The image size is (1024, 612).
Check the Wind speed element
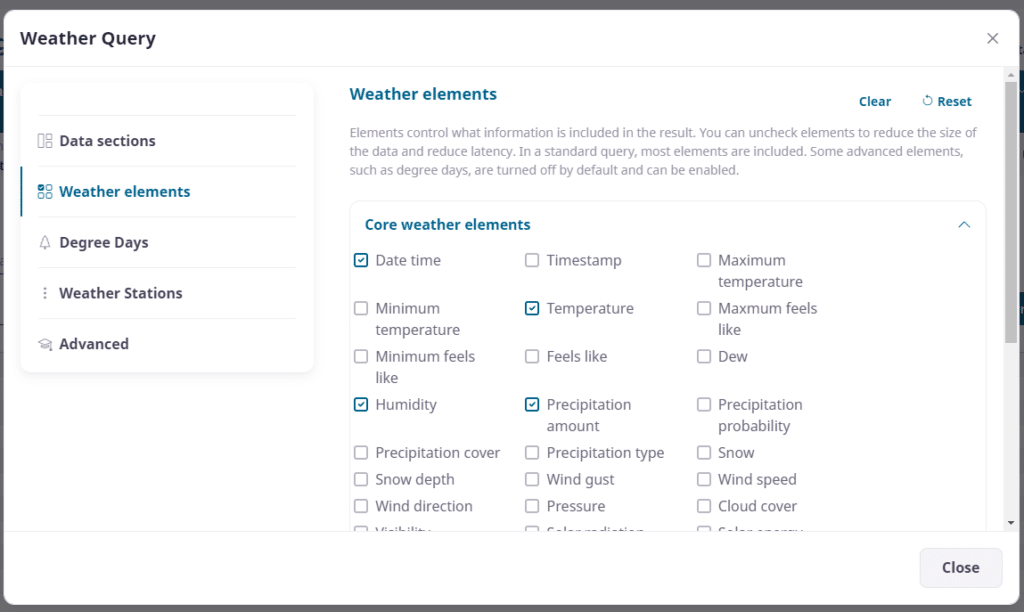coord(704,480)
